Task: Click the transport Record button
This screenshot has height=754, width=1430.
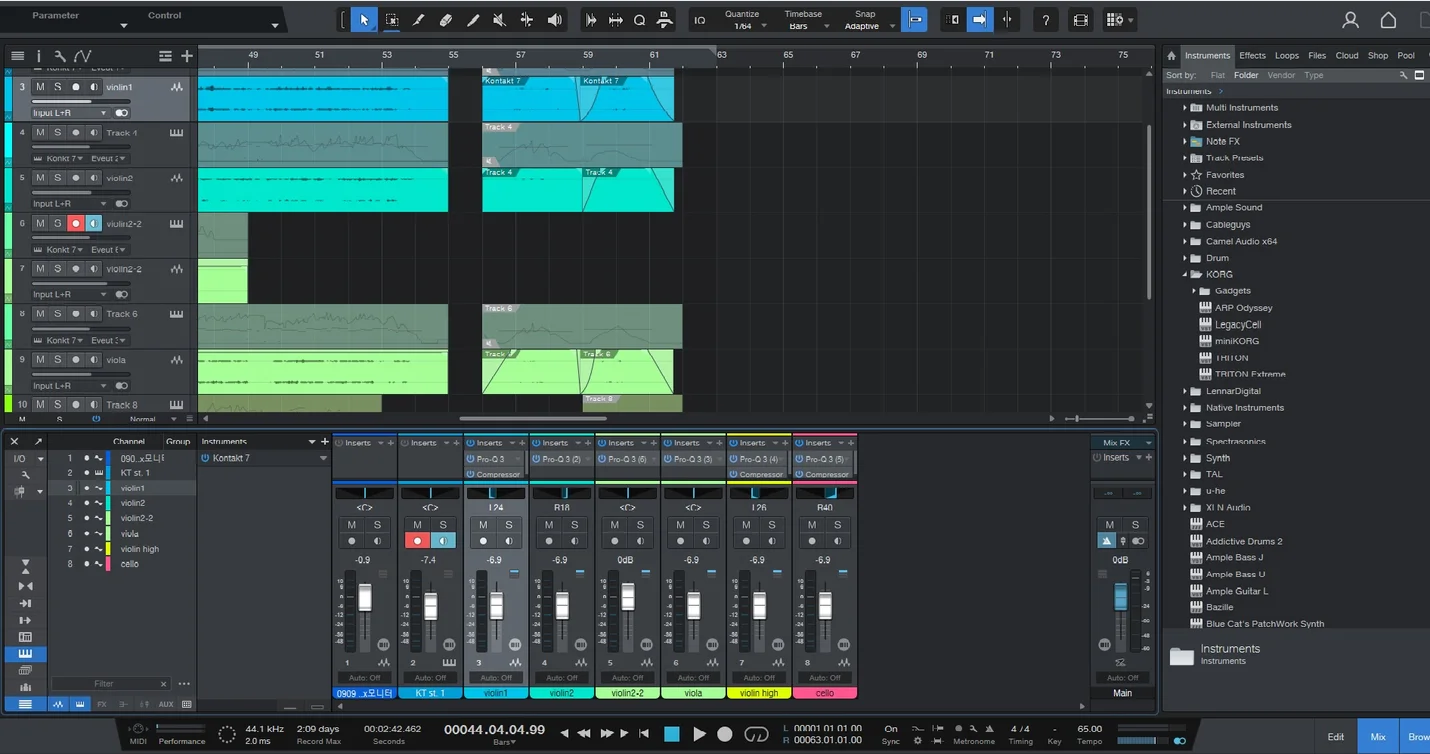Action: point(725,734)
